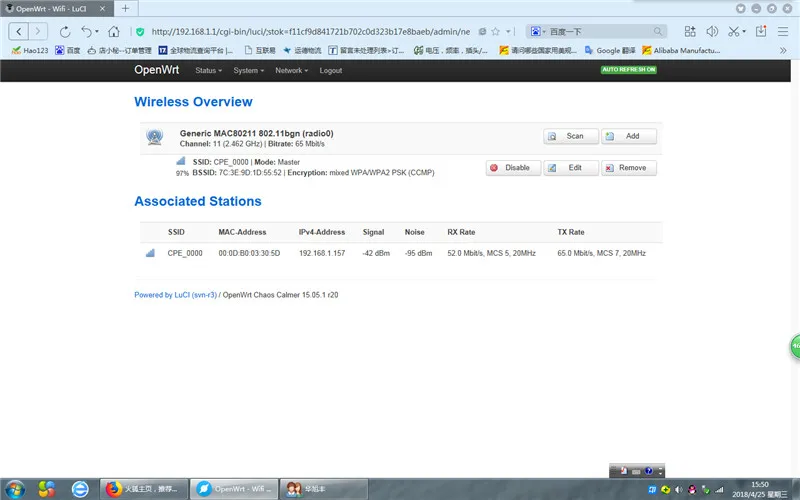
Task: Reload the page with the refresh icon
Action: pos(65,32)
